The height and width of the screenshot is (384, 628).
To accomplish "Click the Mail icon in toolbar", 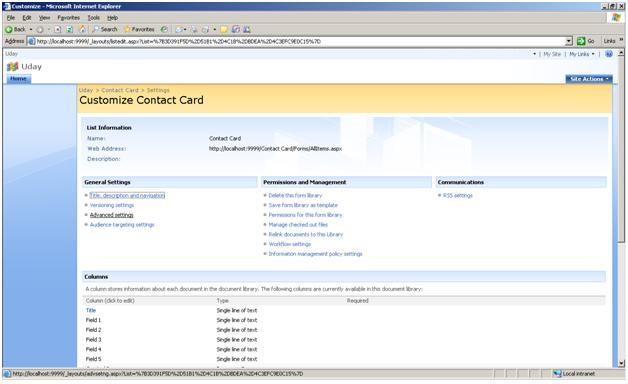I will point(179,29).
